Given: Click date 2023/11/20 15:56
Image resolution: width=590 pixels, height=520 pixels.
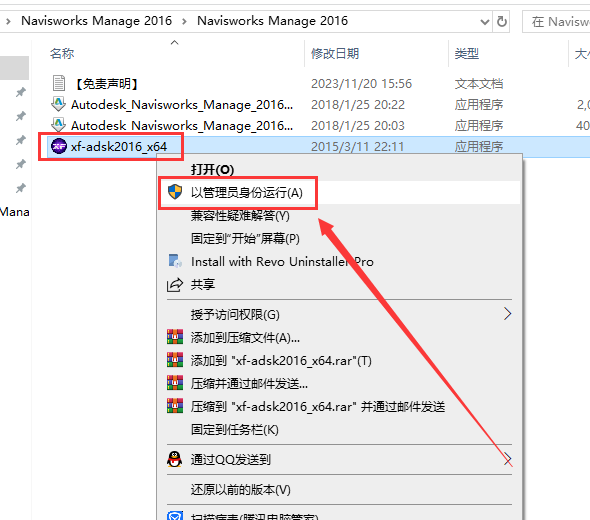Looking at the screenshot, I should [362, 84].
